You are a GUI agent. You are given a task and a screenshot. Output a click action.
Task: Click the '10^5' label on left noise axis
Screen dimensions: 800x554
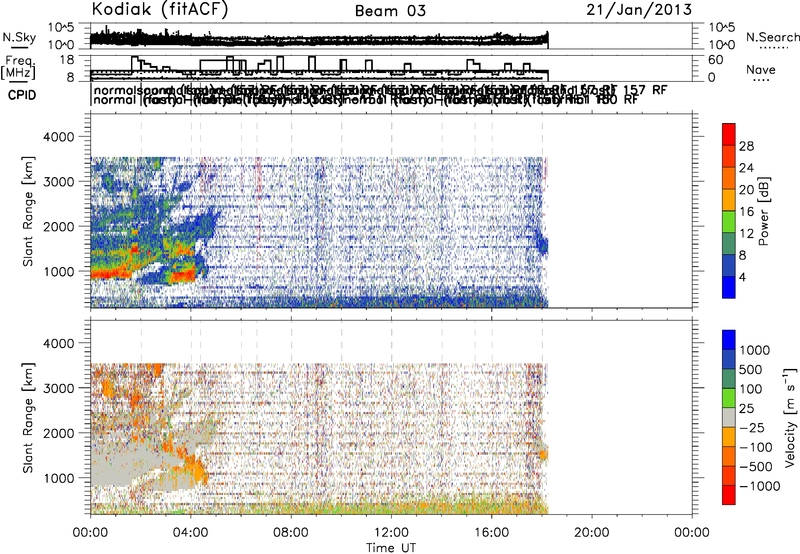61,27
